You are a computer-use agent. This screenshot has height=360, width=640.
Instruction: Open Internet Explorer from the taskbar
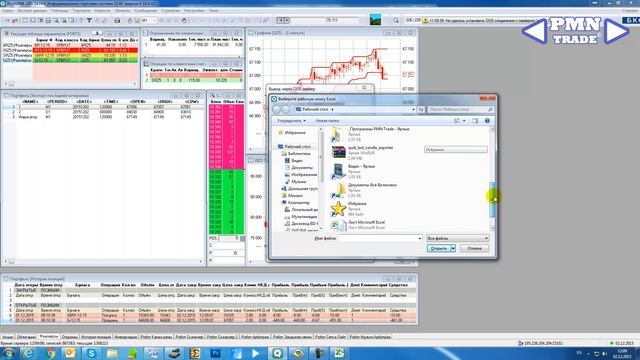(28, 353)
